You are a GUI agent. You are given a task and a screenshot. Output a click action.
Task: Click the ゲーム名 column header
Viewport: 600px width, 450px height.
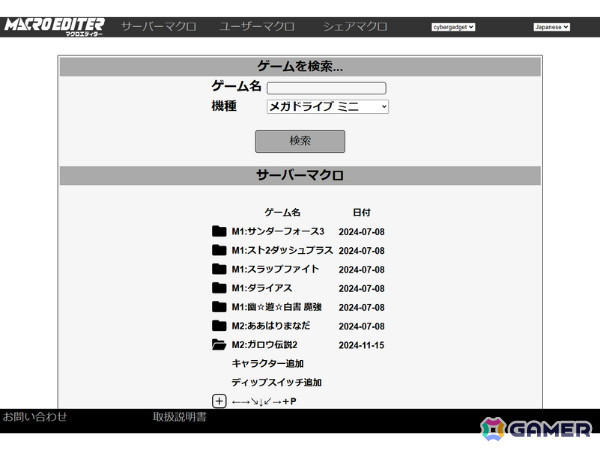coord(282,212)
